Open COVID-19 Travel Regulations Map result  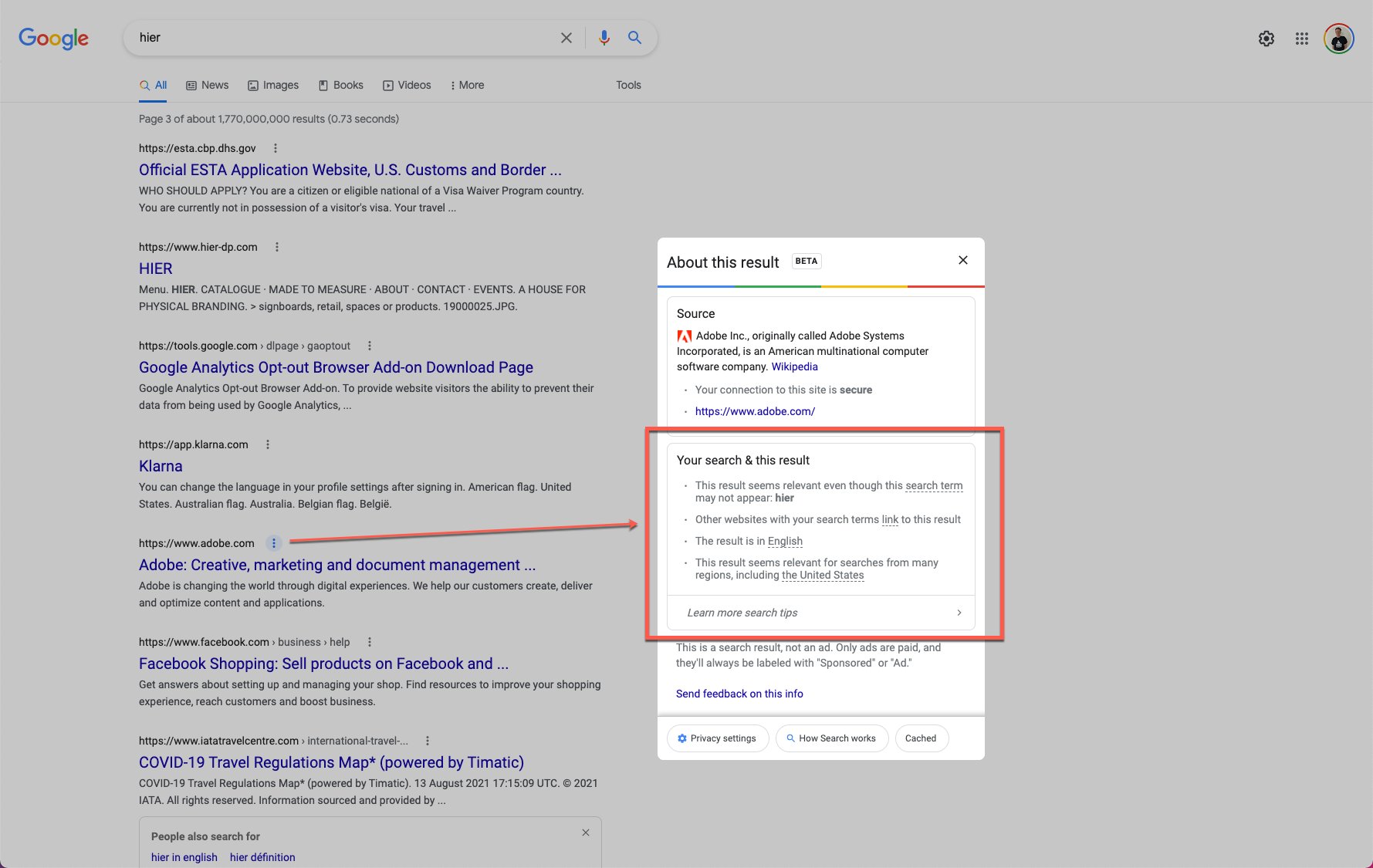tap(331, 762)
